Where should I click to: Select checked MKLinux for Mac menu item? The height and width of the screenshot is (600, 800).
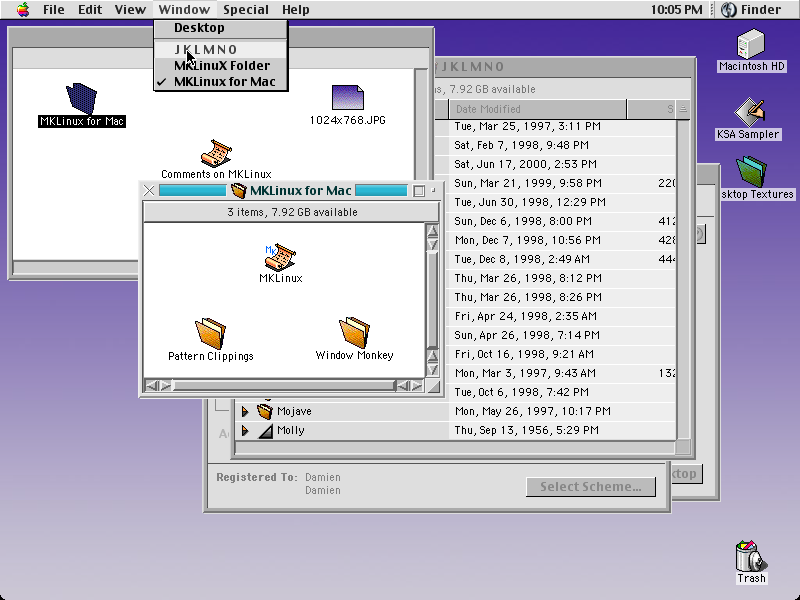coord(221,82)
